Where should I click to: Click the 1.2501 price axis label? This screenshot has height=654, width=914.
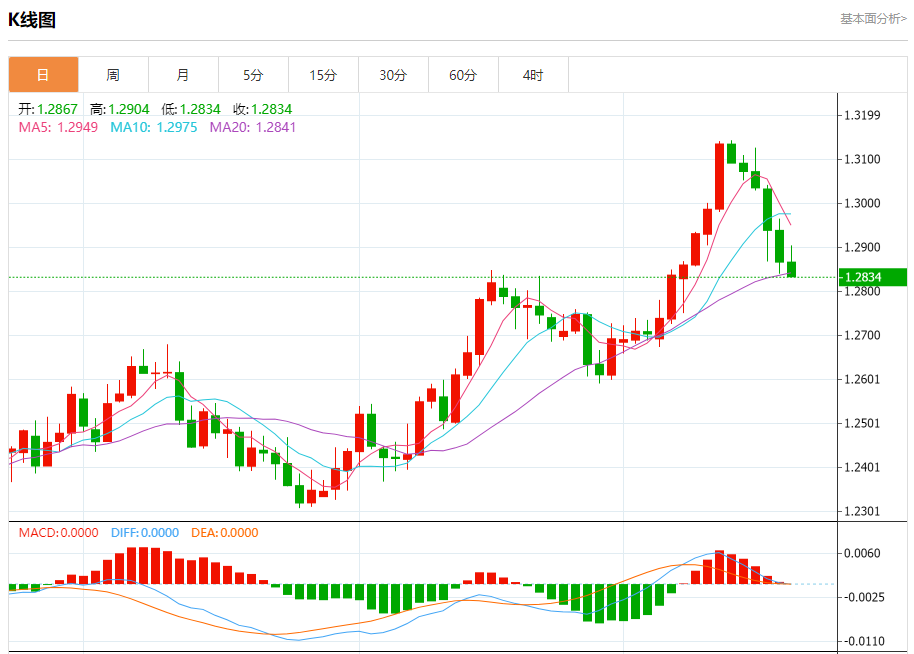[862, 423]
